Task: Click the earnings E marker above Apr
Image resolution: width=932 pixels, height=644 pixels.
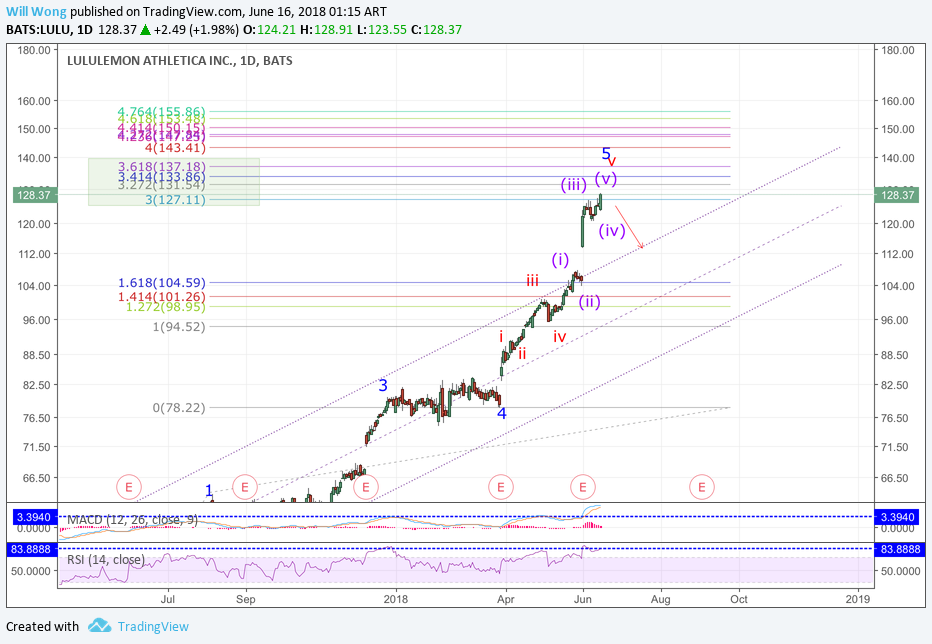Action: coord(500,487)
